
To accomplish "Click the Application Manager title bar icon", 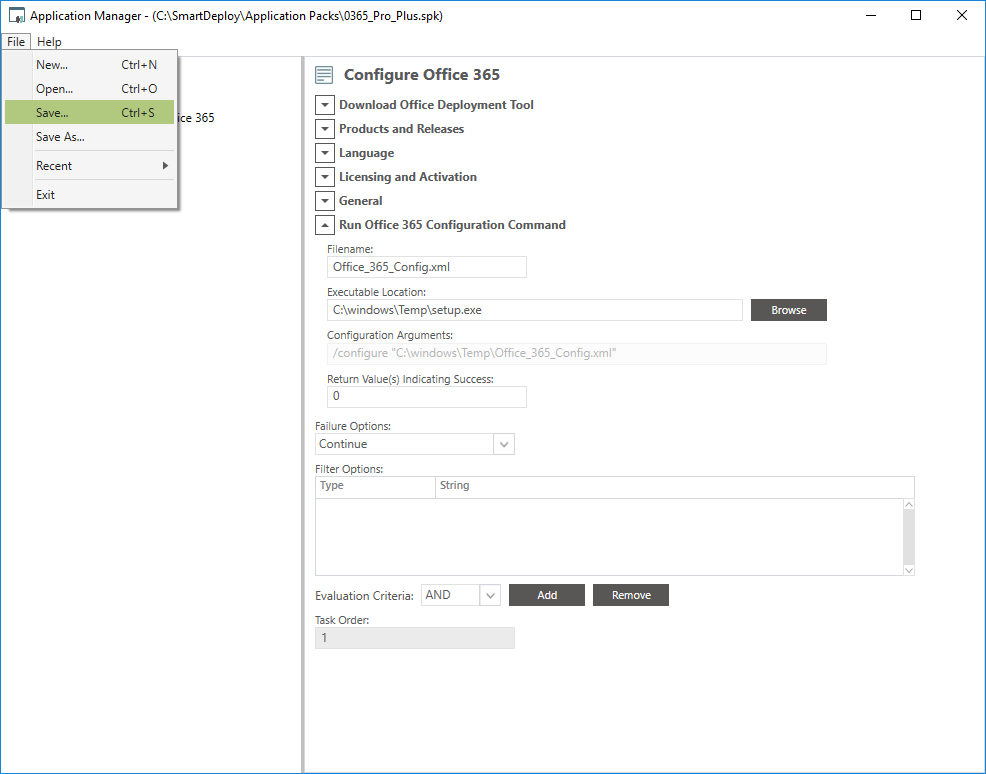I will (16, 16).
